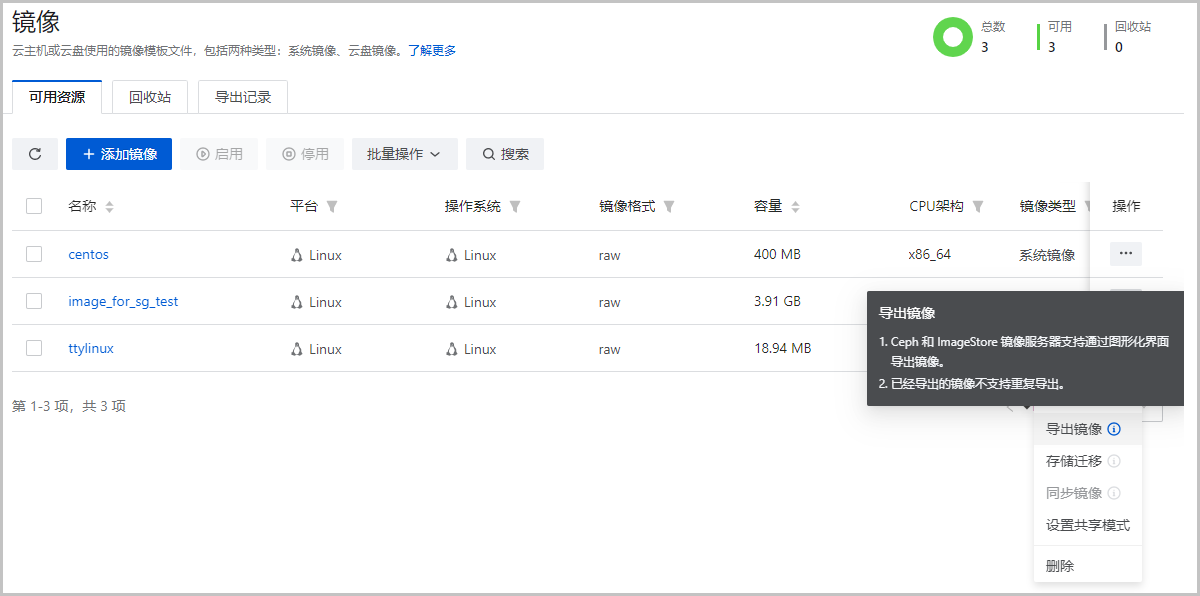1200x596 pixels.
Task: Switch to the 回收站 tab
Action: pos(150,97)
